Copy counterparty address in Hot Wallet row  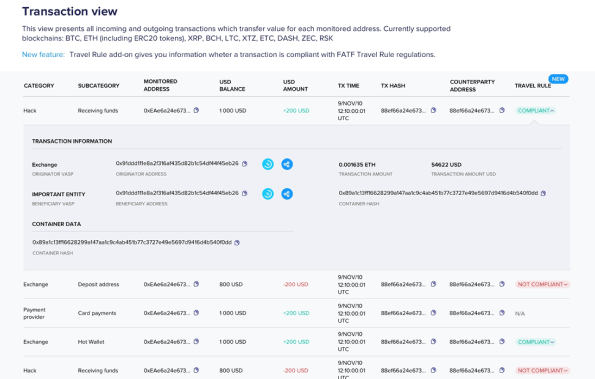tap(502, 341)
